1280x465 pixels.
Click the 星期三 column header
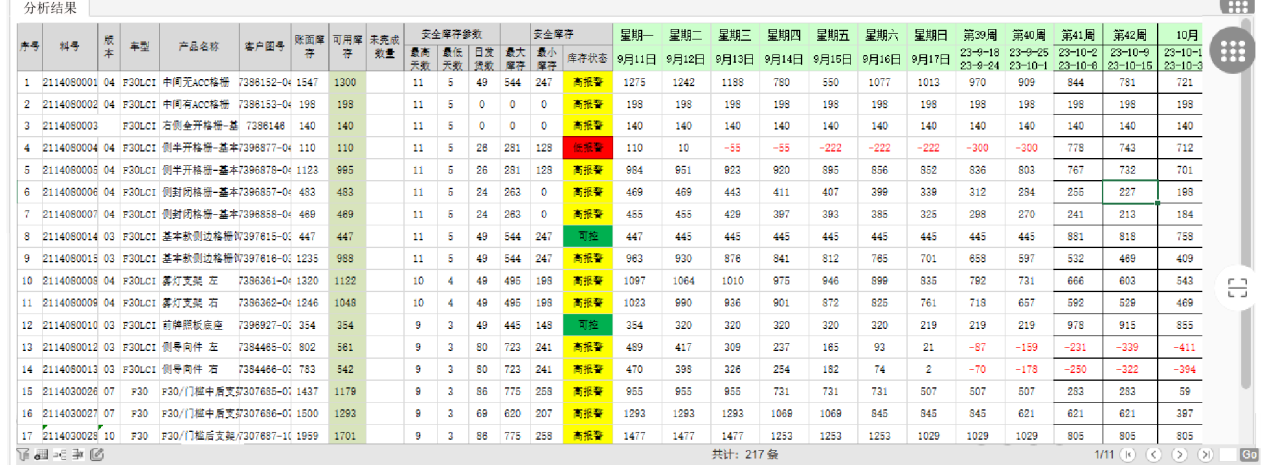tap(734, 34)
